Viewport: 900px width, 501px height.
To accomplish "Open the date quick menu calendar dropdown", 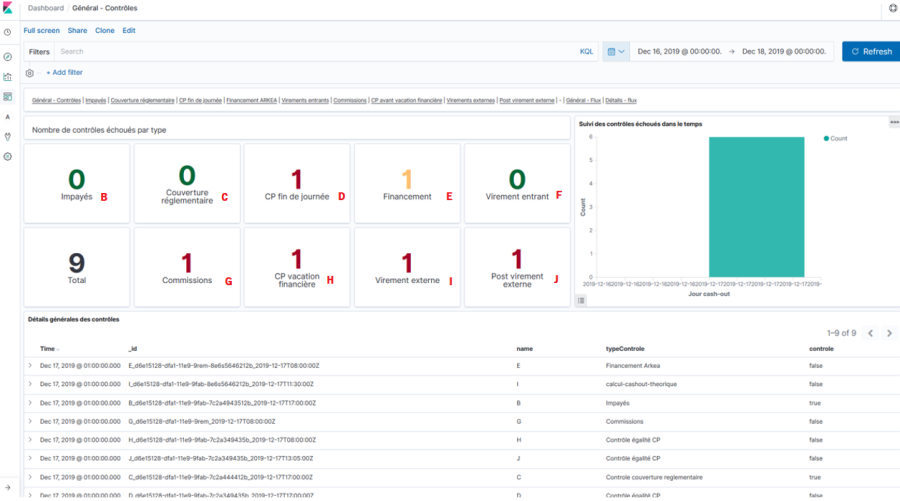I will (x=615, y=51).
